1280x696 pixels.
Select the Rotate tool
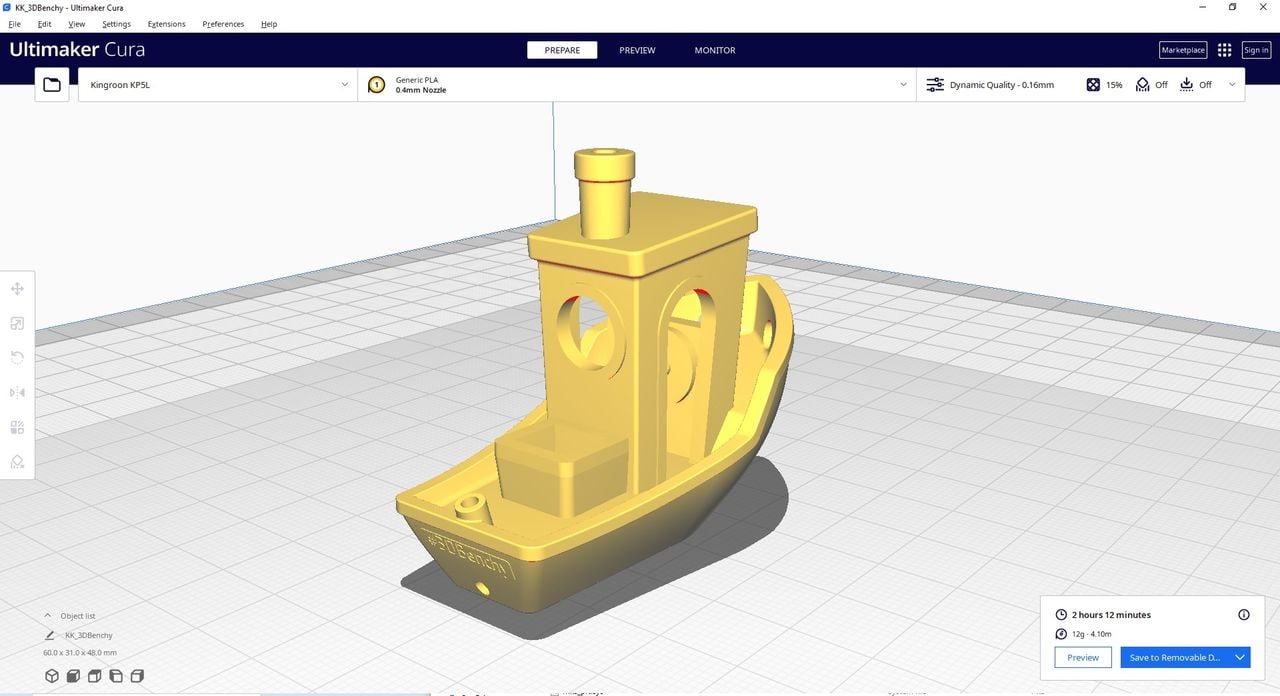17,357
